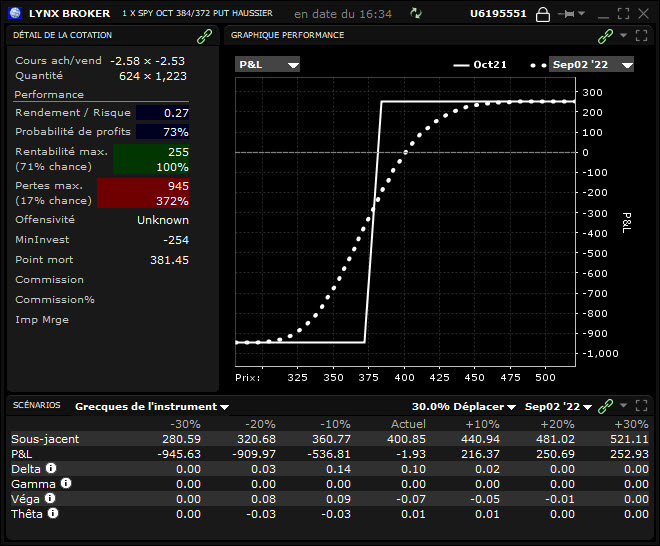
Task: Click Quantité value 624 × 1,223
Action: coord(153,76)
